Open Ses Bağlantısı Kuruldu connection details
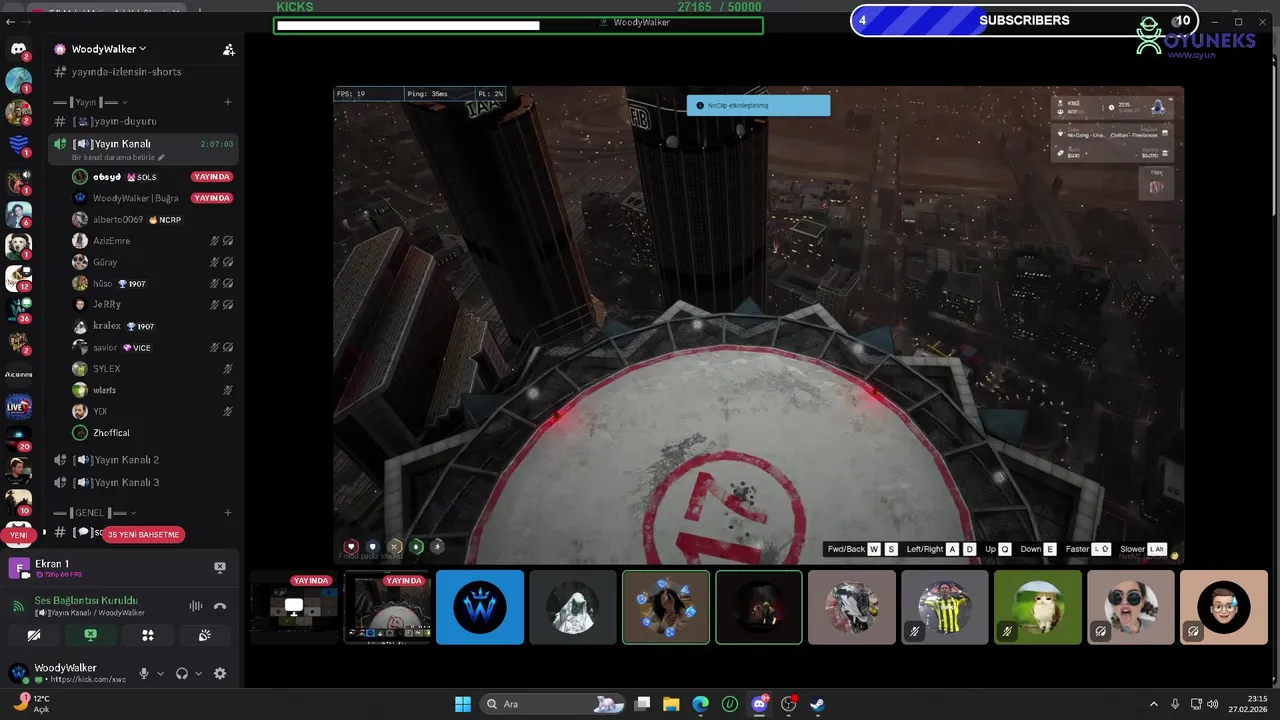This screenshot has height=720, width=1280. click(86, 601)
